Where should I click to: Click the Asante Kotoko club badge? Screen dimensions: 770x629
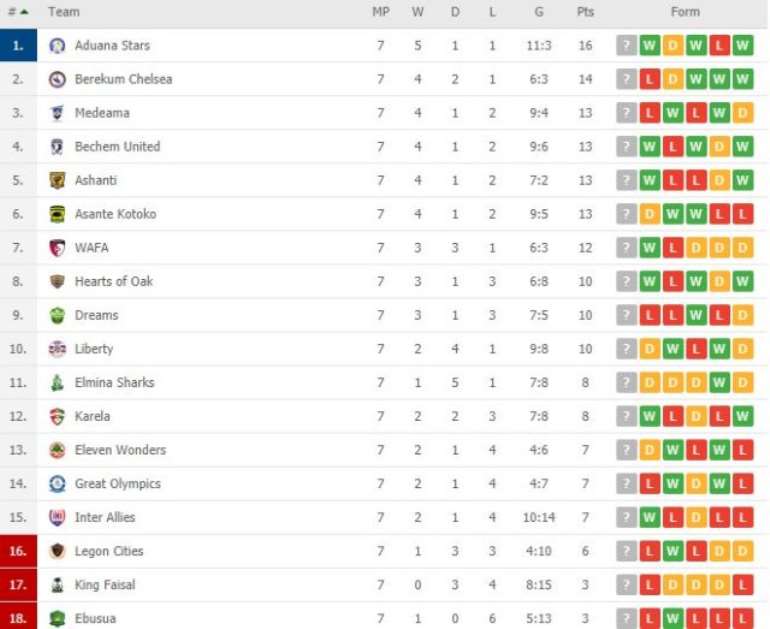pos(57,214)
